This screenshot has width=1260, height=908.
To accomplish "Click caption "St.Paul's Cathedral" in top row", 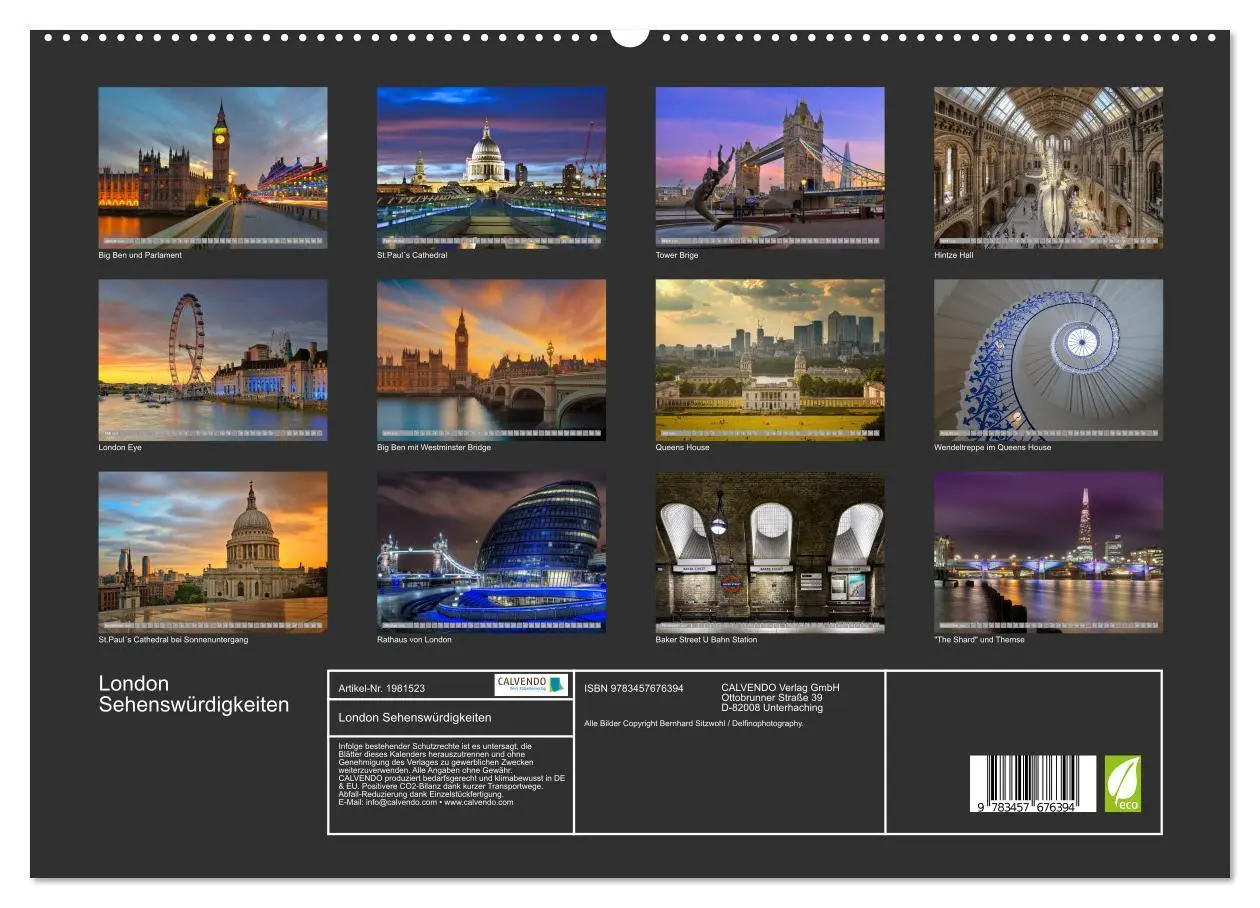I will pyautogui.click(x=412, y=256).
